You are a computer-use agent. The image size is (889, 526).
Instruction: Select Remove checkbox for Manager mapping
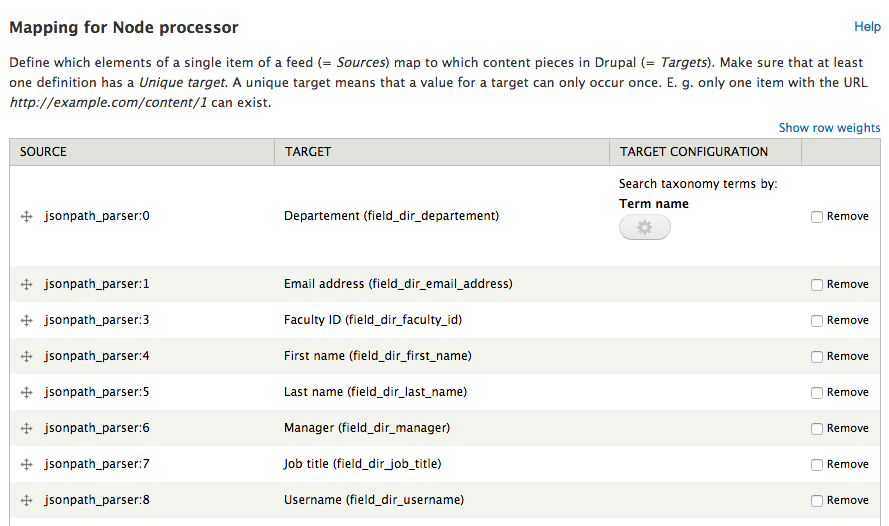816,429
